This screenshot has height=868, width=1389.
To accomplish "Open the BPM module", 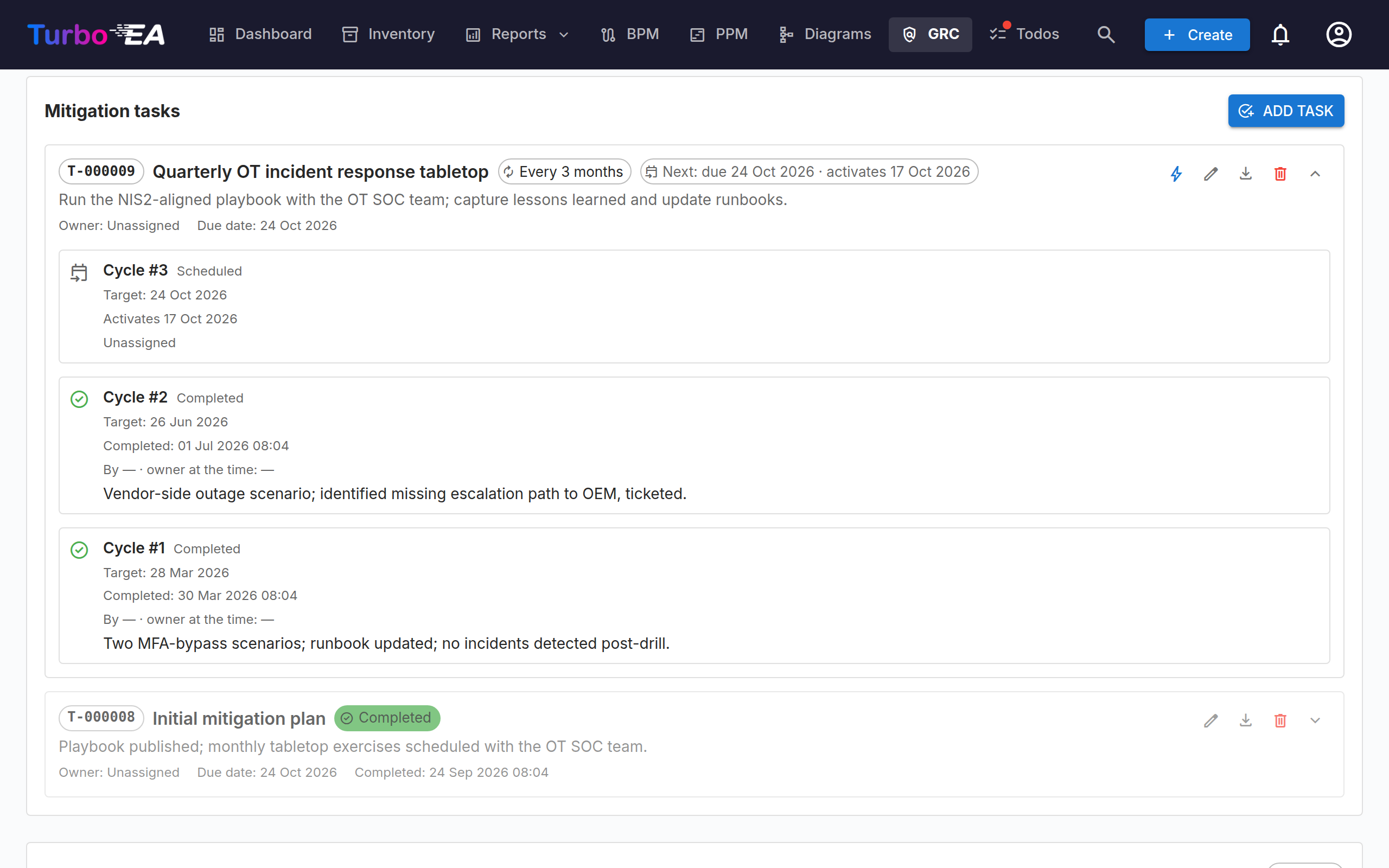I will 629,34.
